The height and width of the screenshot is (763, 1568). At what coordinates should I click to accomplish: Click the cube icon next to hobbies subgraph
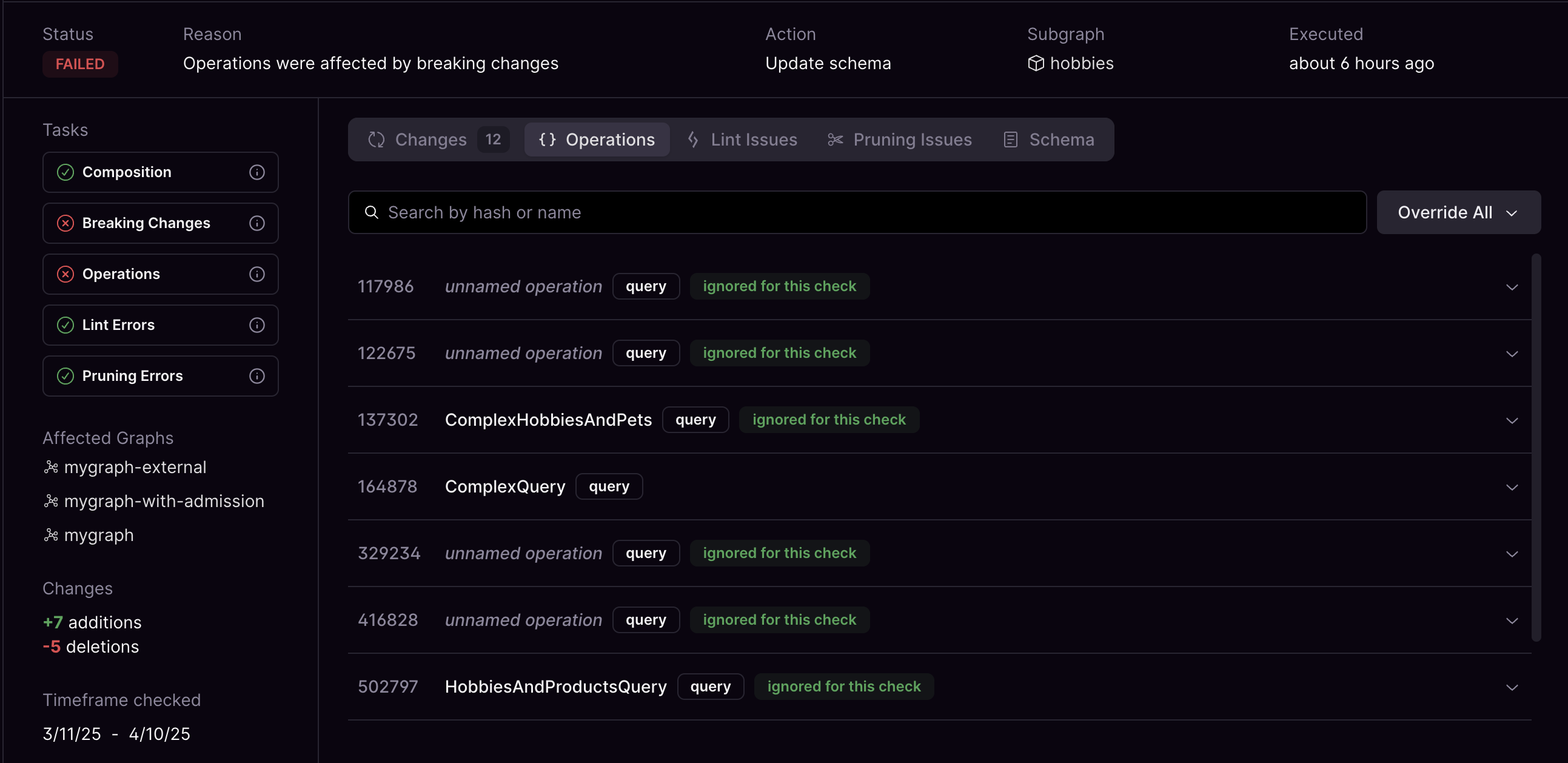coord(1036,63)
